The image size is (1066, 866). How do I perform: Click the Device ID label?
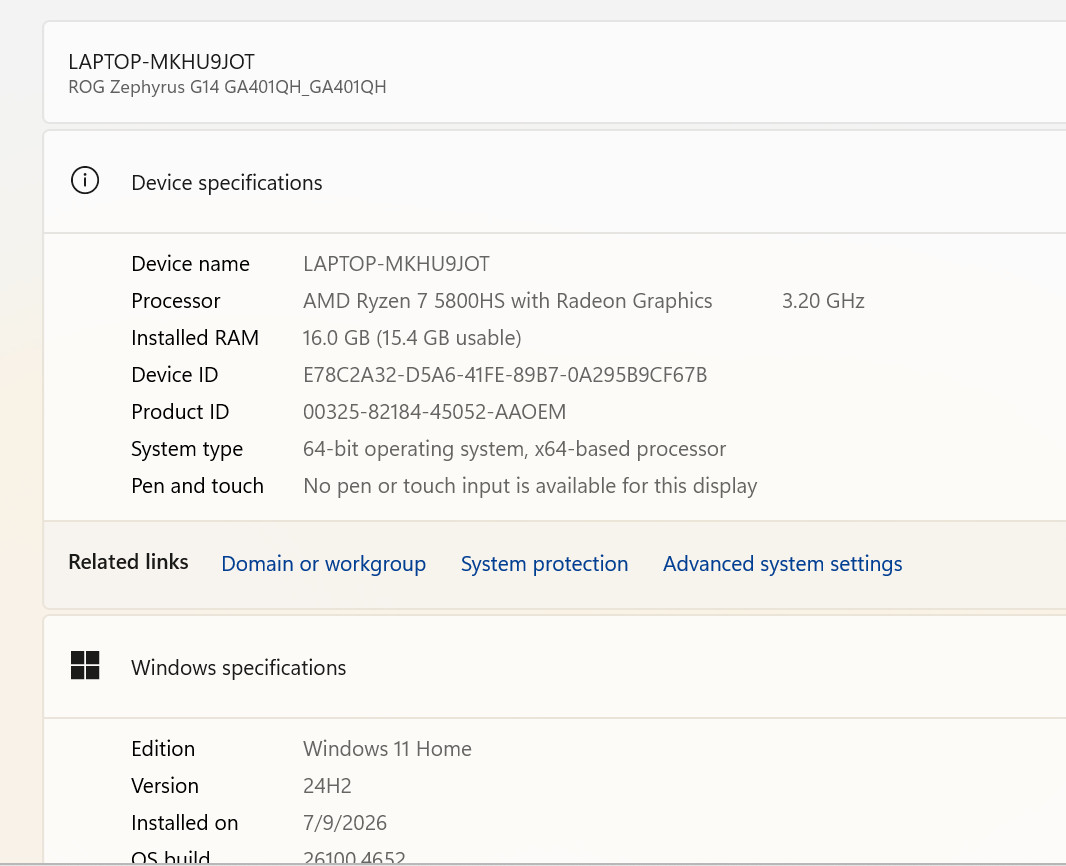[175, 375]
